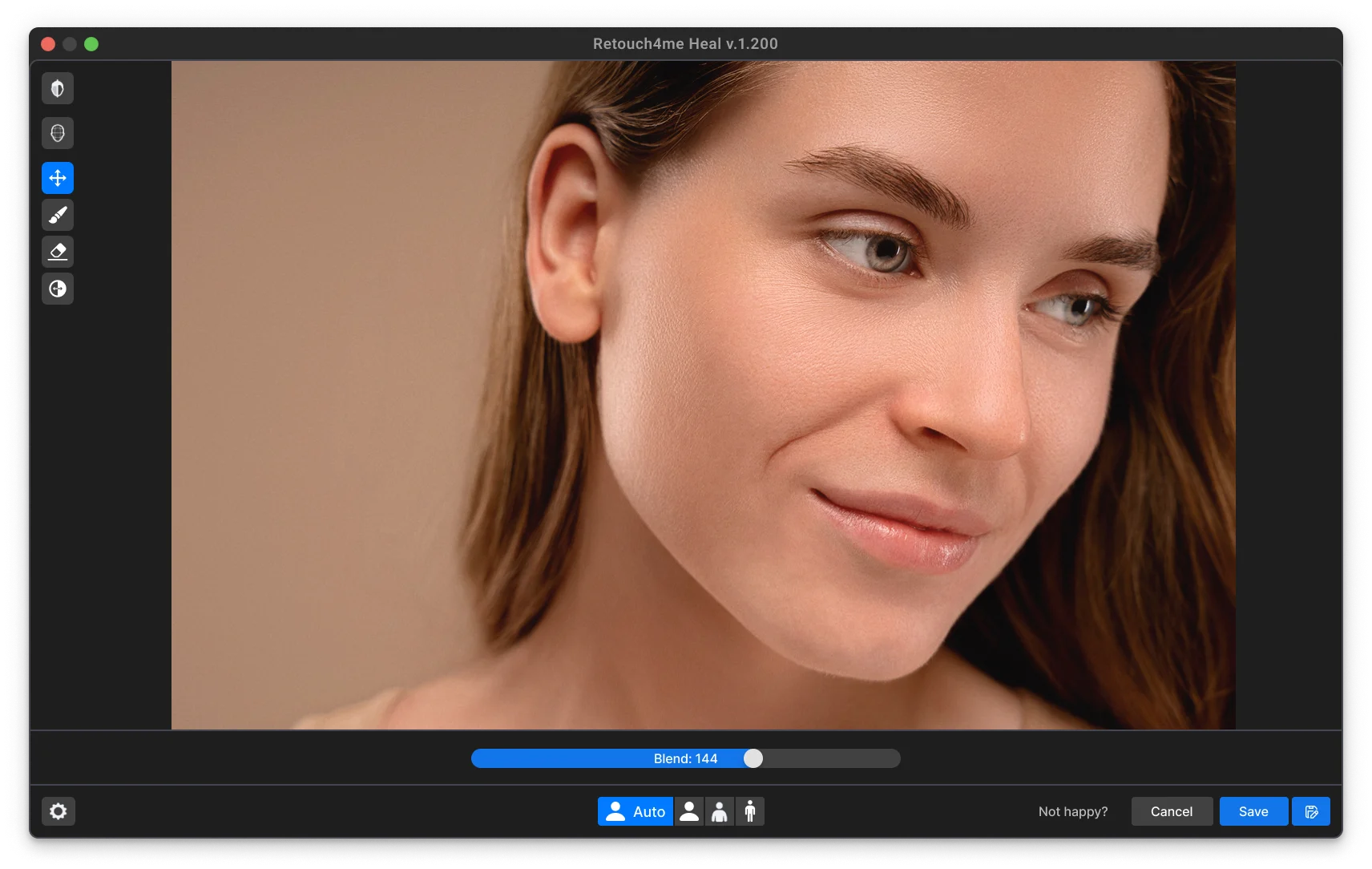The image size is (1372, 869).
Task: Select the Brush tool
Action: tap(57, 214)
